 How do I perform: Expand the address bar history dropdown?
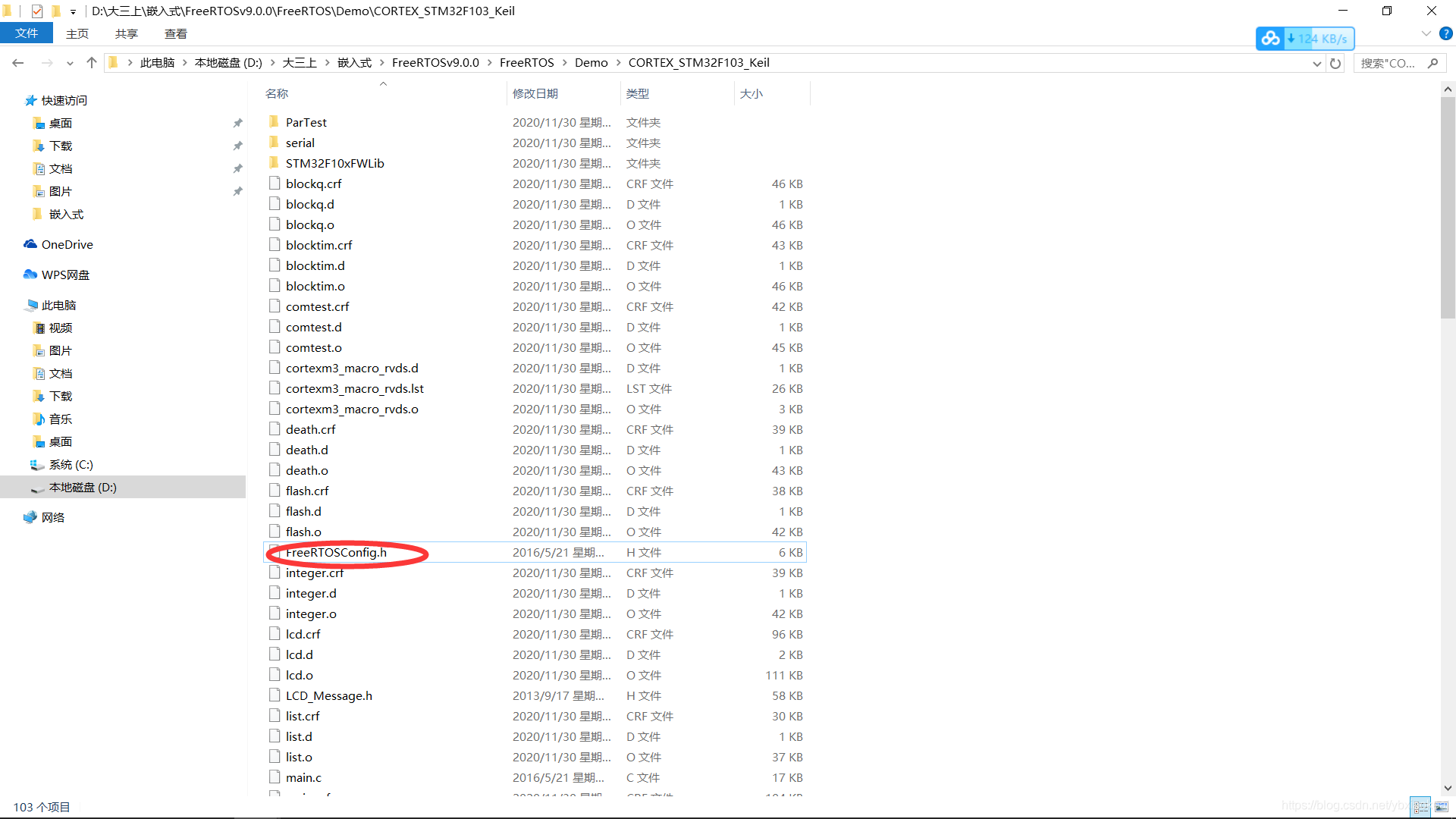(x=1317, y=64)
